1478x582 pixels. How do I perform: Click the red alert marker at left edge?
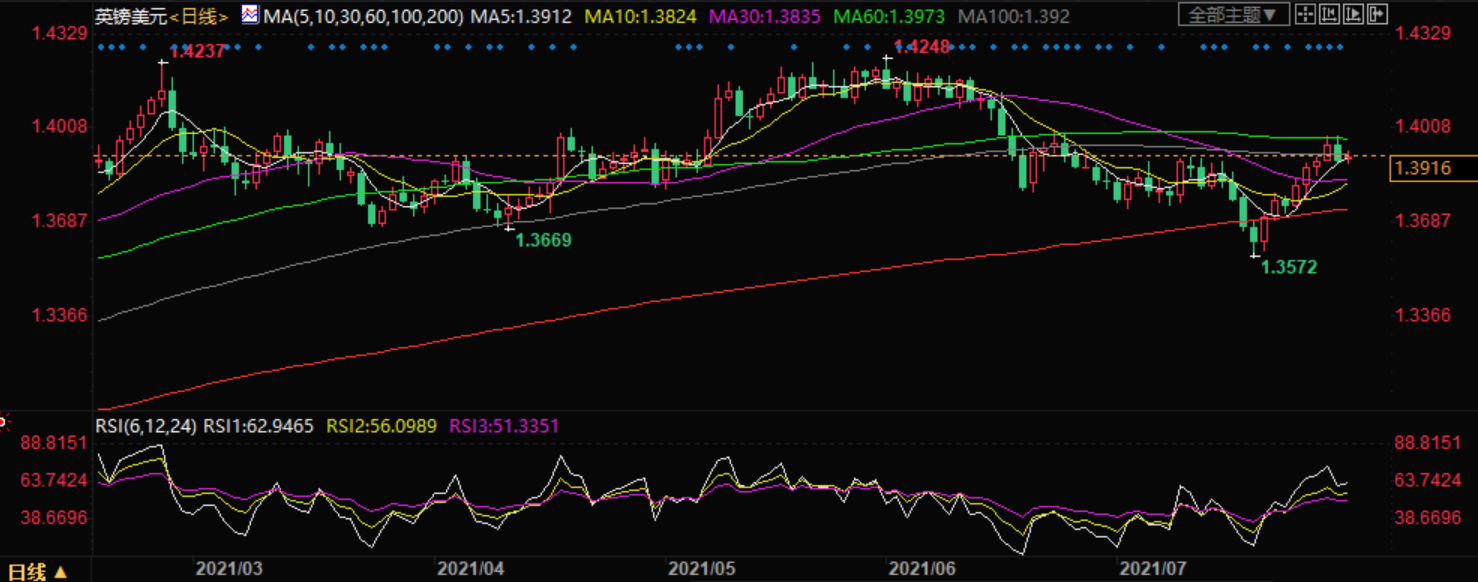(3, 422)
